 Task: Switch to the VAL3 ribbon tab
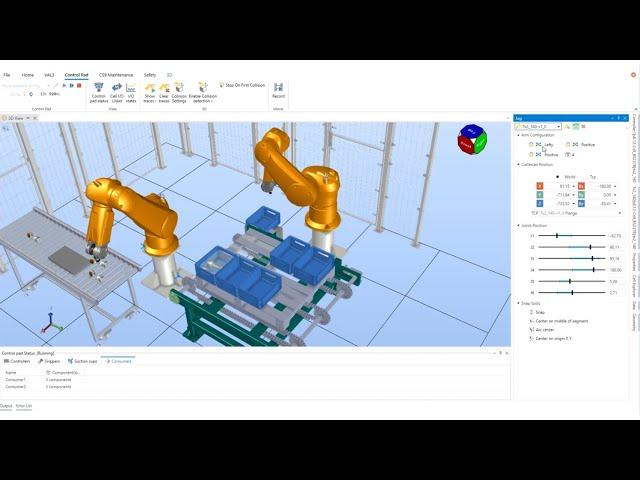pyautogui.click(x=49, y=75)
